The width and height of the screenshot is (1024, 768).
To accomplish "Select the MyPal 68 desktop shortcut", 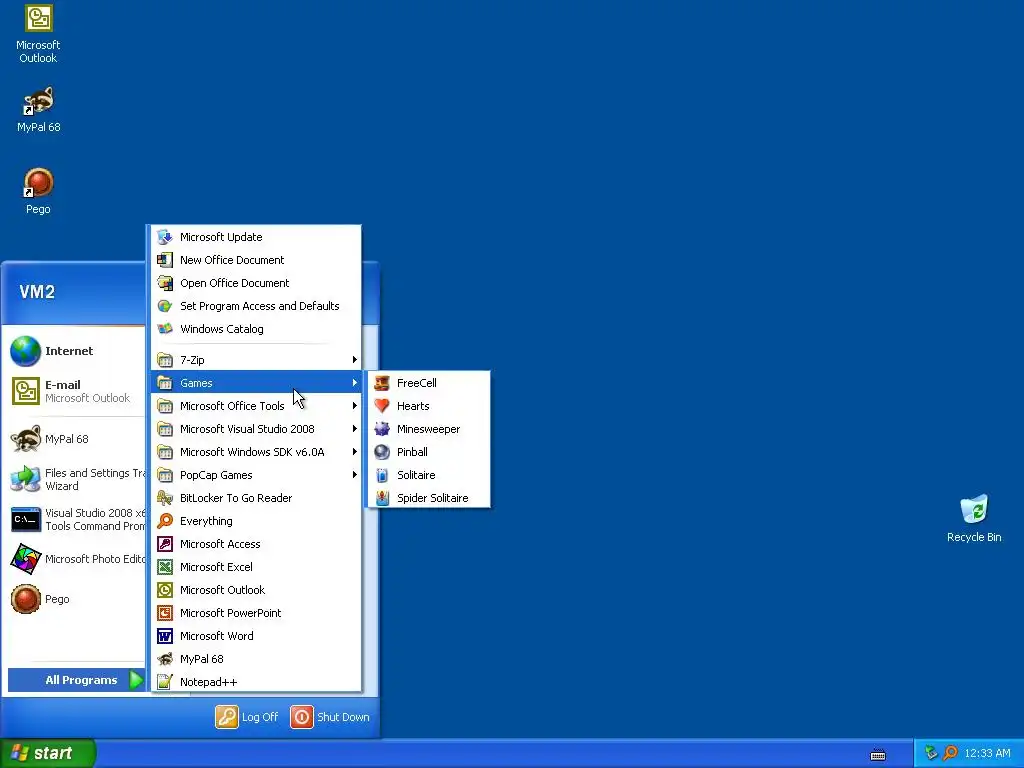I will (x=38, y=109).
